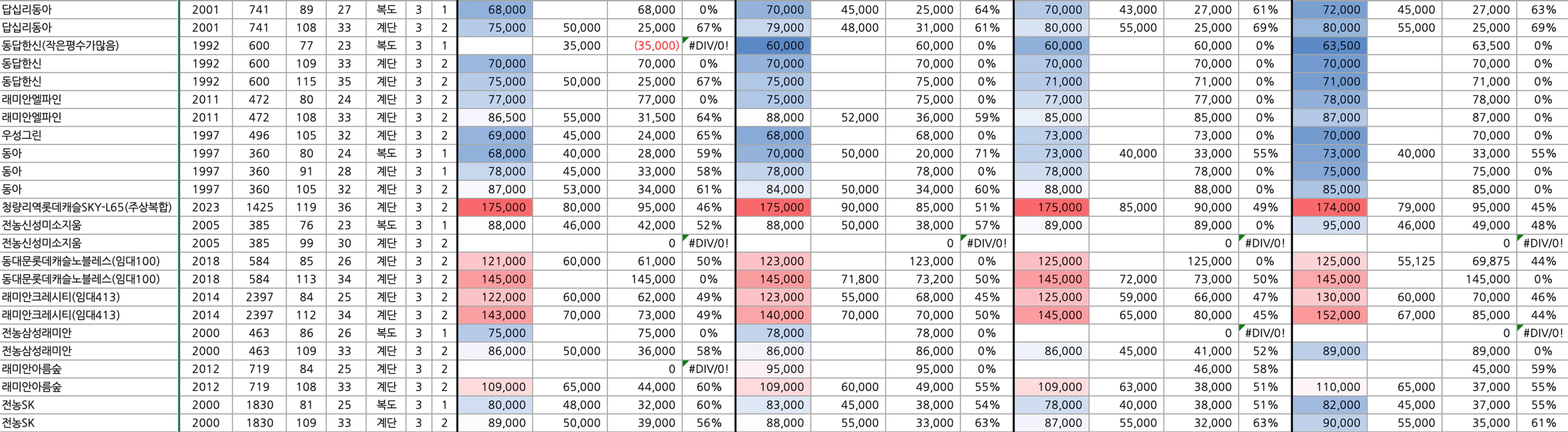Select the gap value 41,000

pos(1201,351)
